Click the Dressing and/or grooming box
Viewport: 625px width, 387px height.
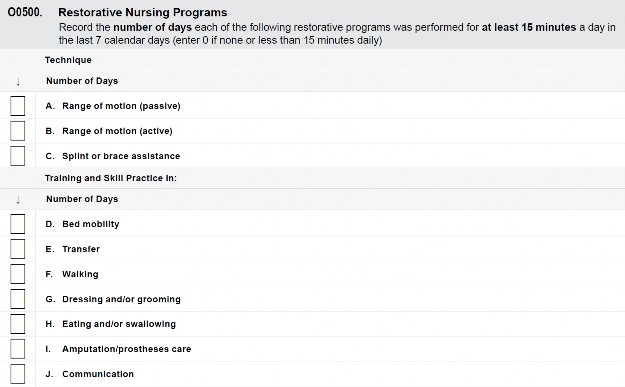pos(18,299)
